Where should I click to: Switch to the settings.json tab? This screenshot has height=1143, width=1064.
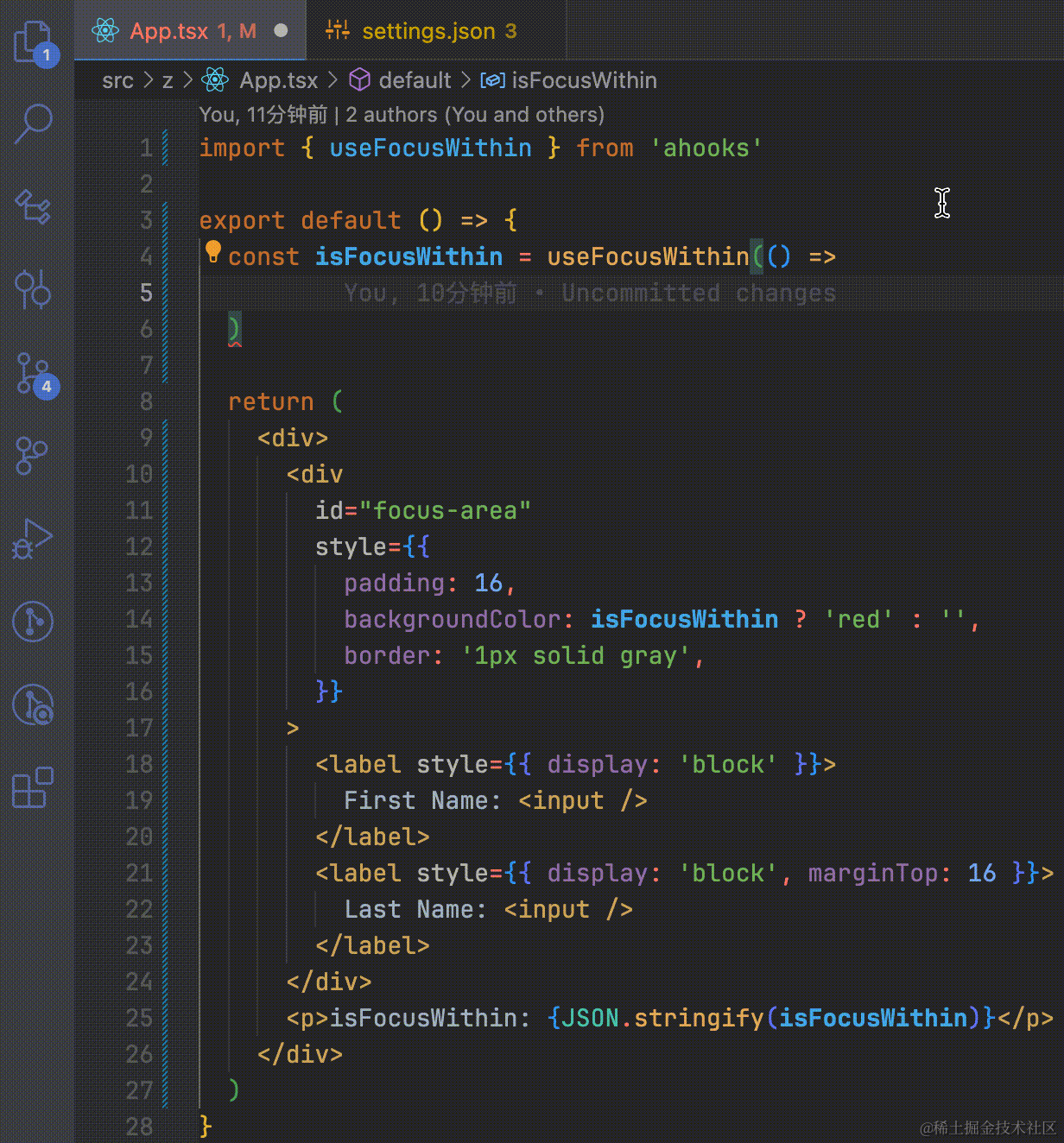[x=436, y=31]
